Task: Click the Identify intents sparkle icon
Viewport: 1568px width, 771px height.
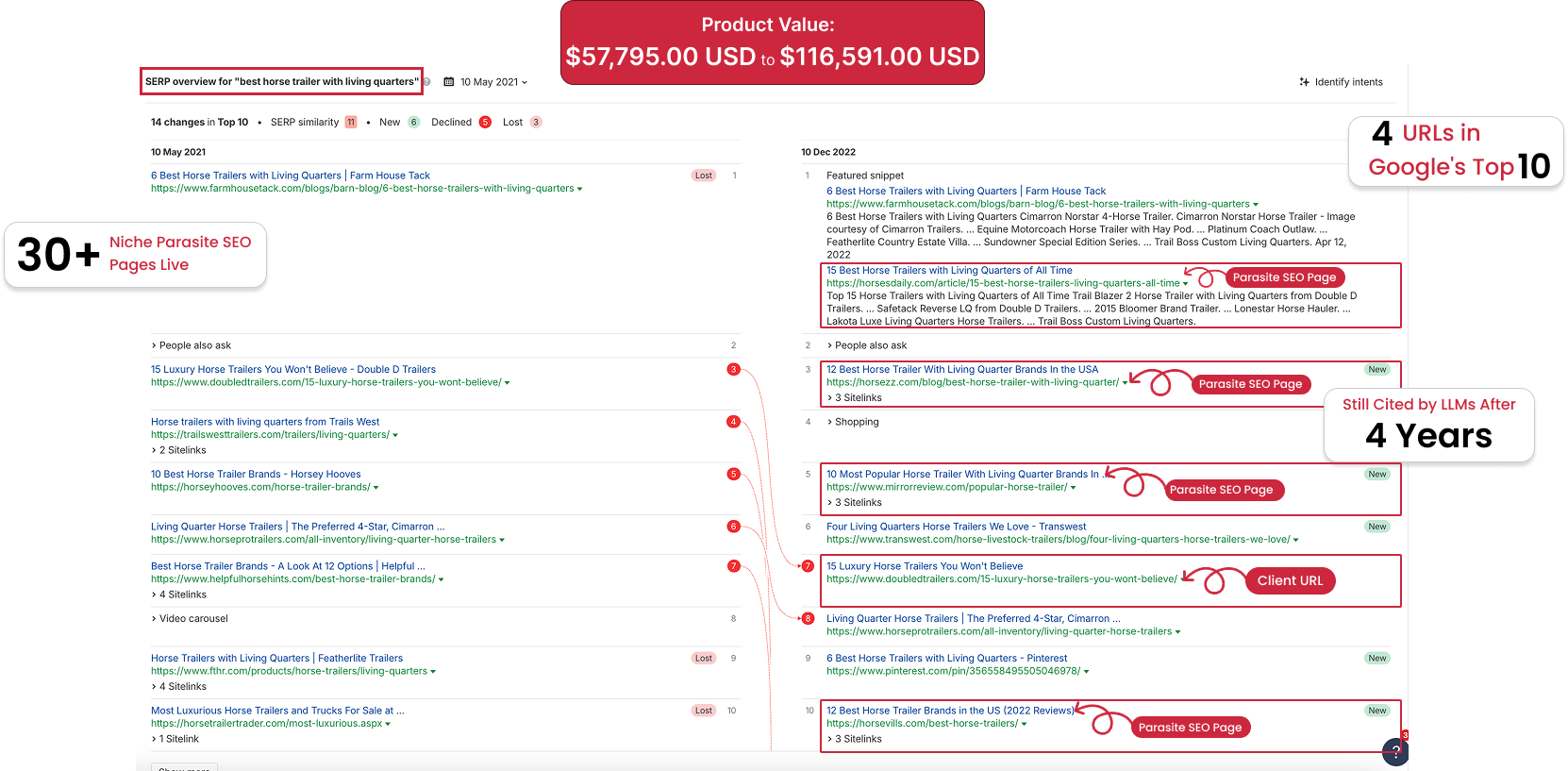Action: coord(1304,82)
